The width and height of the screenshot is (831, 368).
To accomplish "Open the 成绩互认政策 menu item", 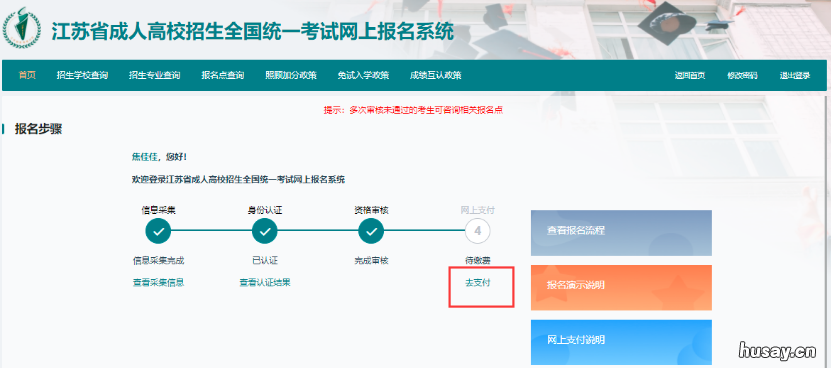I will [x=436, y=75].
